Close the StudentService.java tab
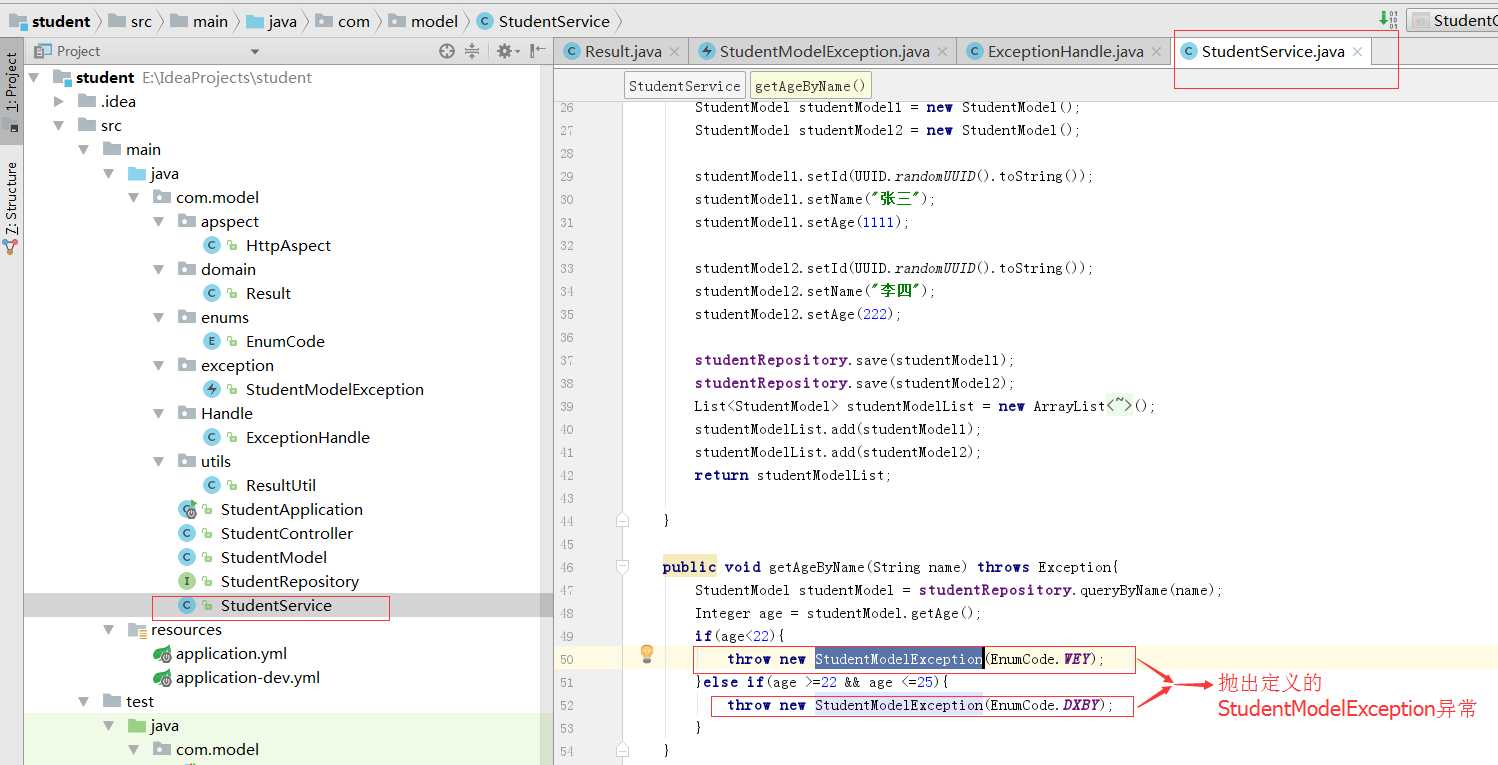Screen dimensions: 1498x765 point(1356,52)
